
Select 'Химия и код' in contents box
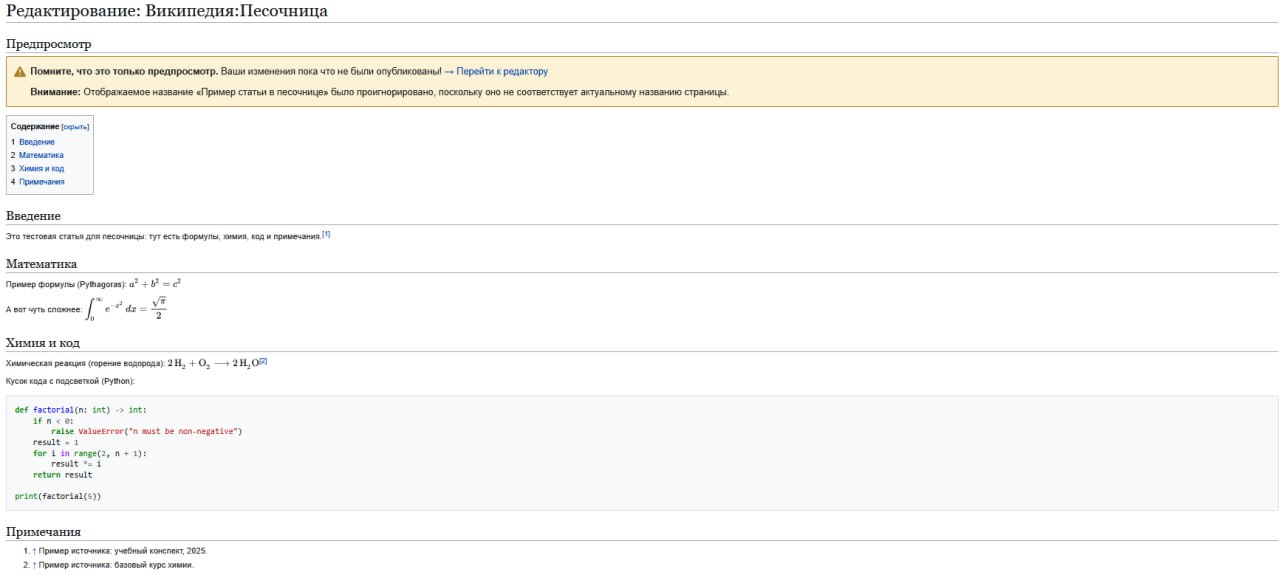[x=41, y=169]
